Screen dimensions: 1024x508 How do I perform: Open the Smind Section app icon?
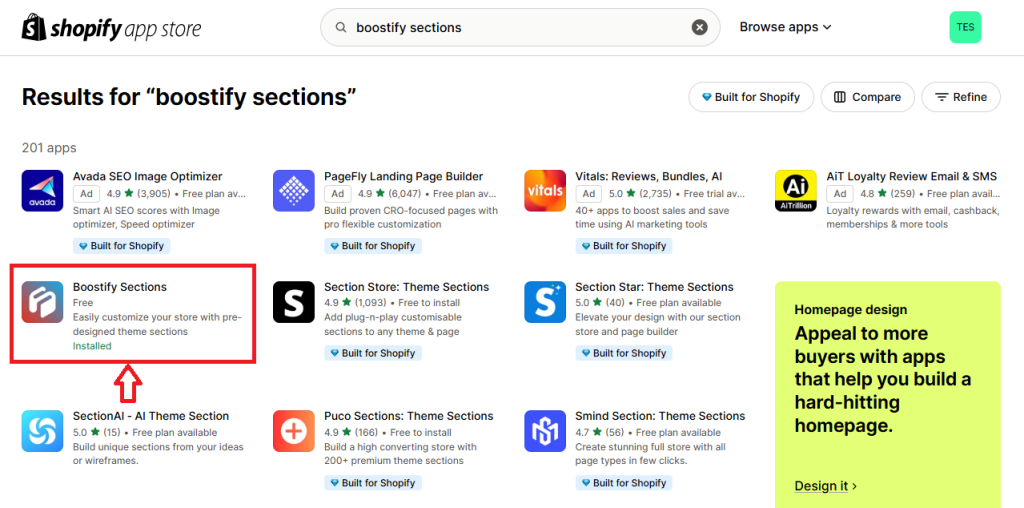545,431
